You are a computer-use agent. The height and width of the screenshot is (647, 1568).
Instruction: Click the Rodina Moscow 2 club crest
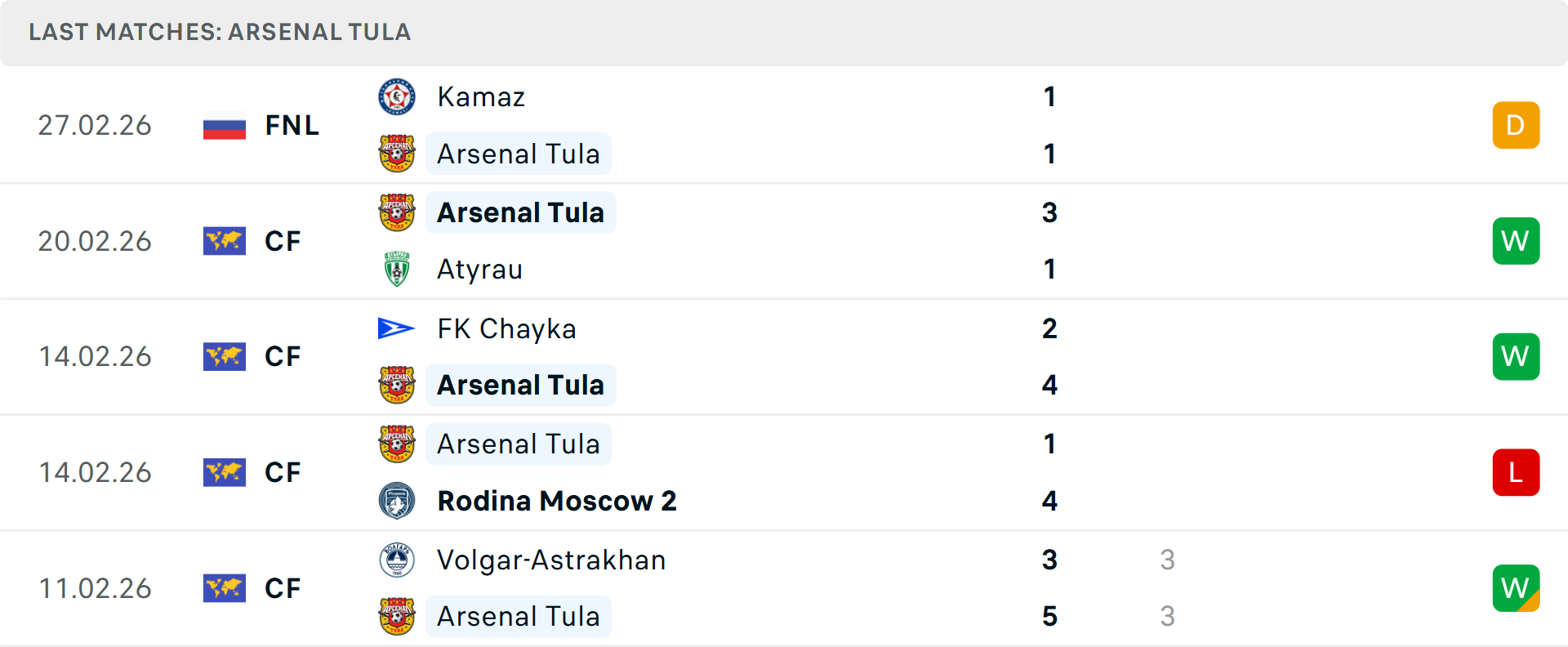[x=397, y=500]
